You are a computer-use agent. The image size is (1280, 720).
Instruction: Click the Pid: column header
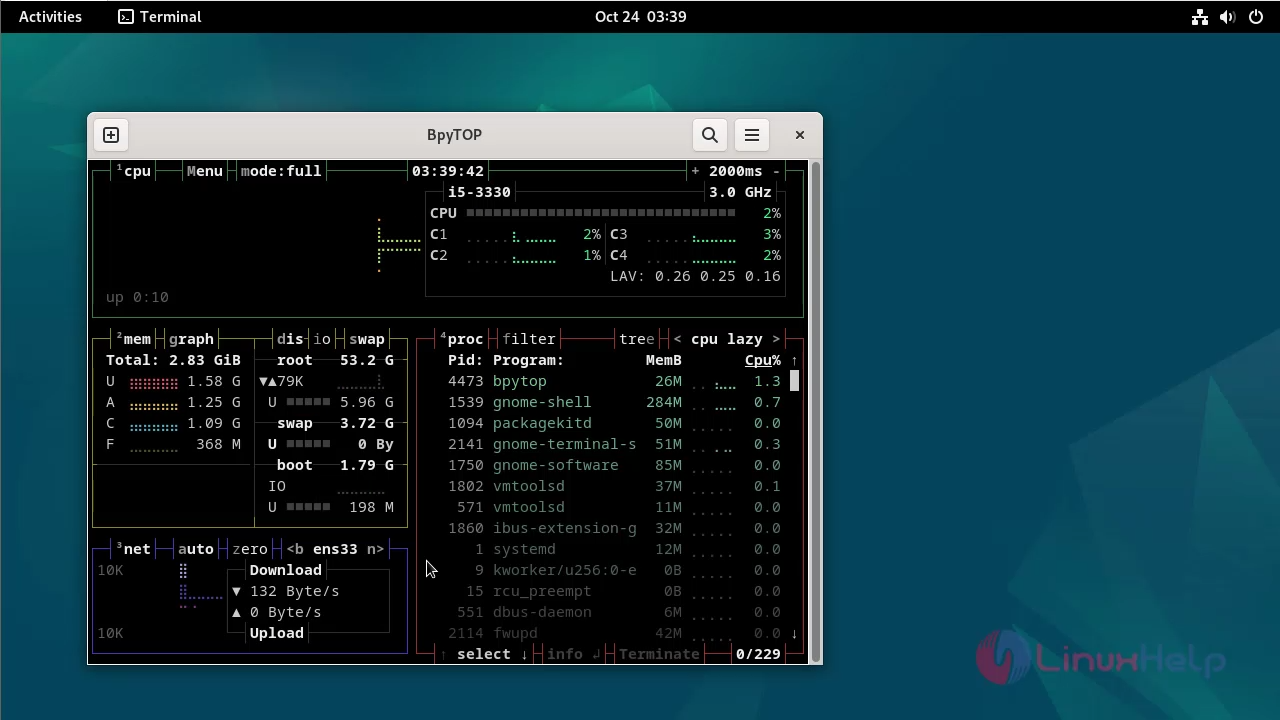[466, 360]
